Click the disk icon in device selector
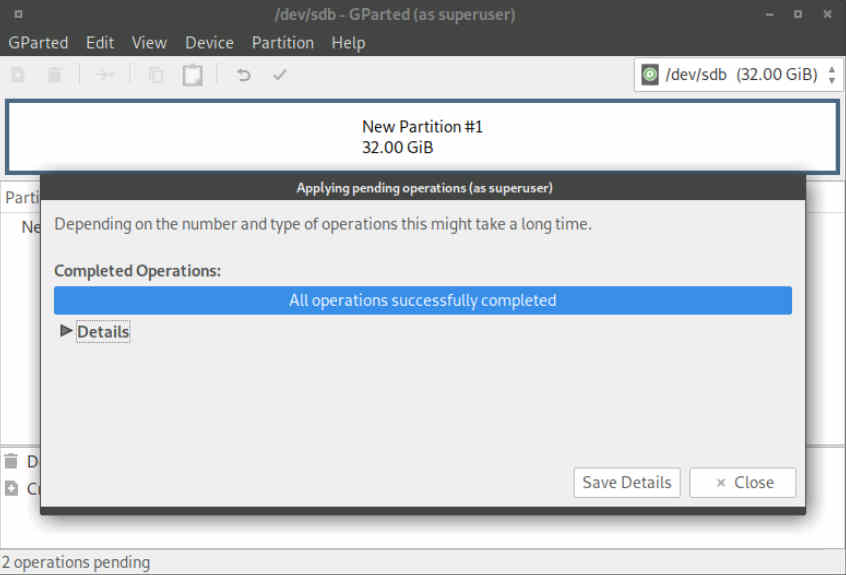Screen dimensions: 846x575 point(650,74)
